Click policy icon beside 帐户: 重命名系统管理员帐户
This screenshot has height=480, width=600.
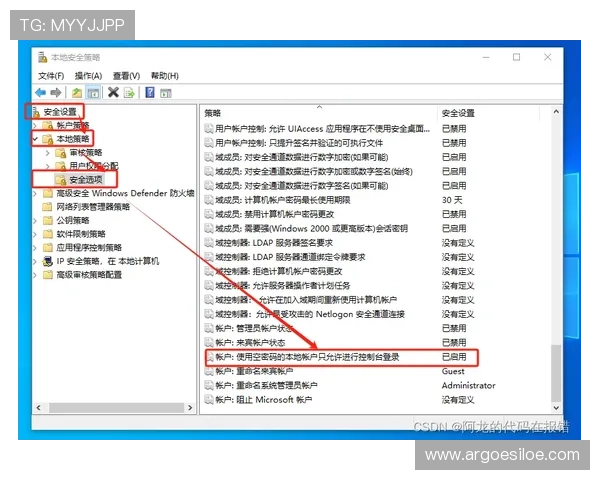pyautogui.click(x=209, y=385)
